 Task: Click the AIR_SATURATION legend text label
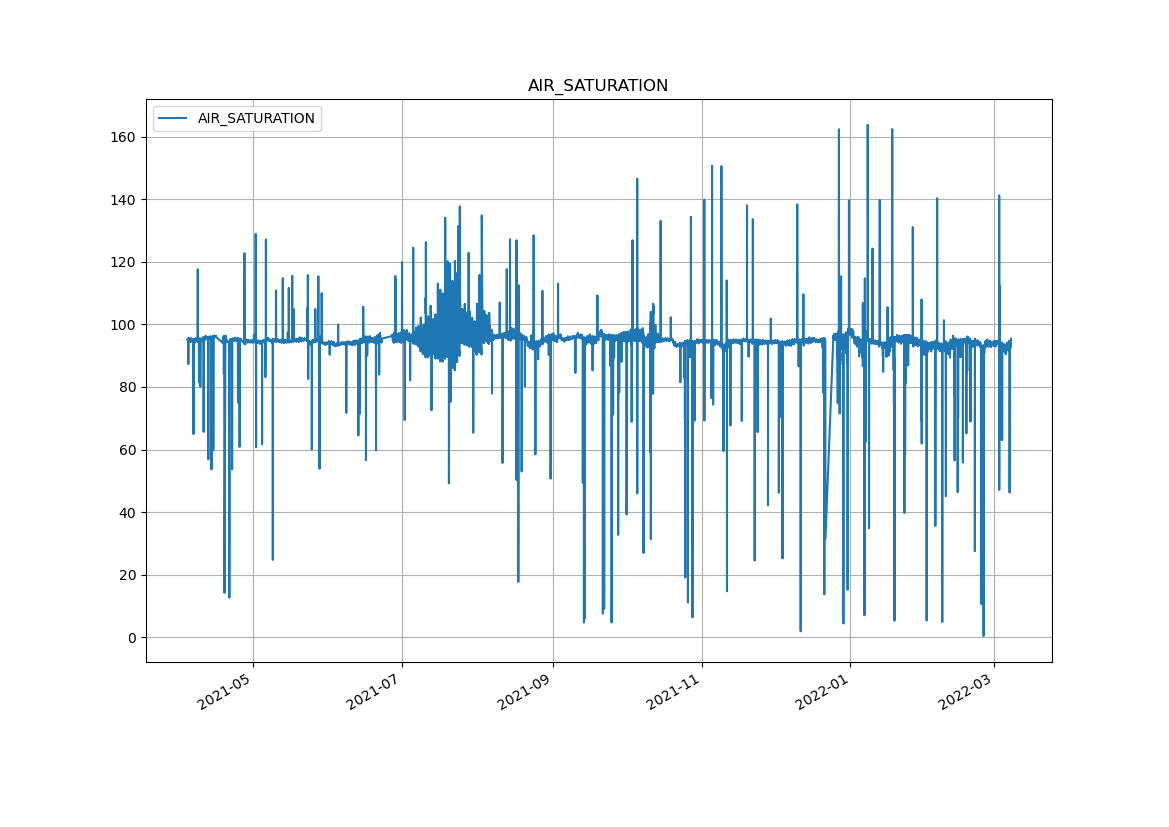click(x=256, y=119)
